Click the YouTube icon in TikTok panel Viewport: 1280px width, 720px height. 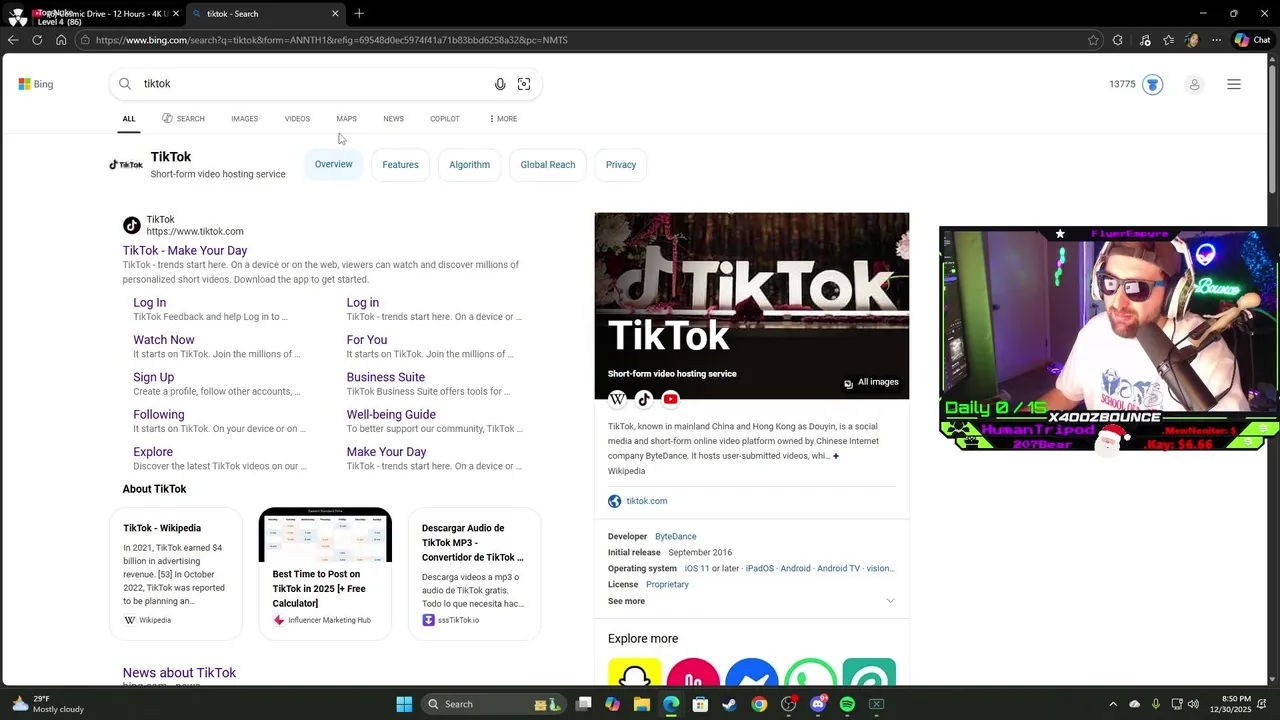tap(671, 399)
